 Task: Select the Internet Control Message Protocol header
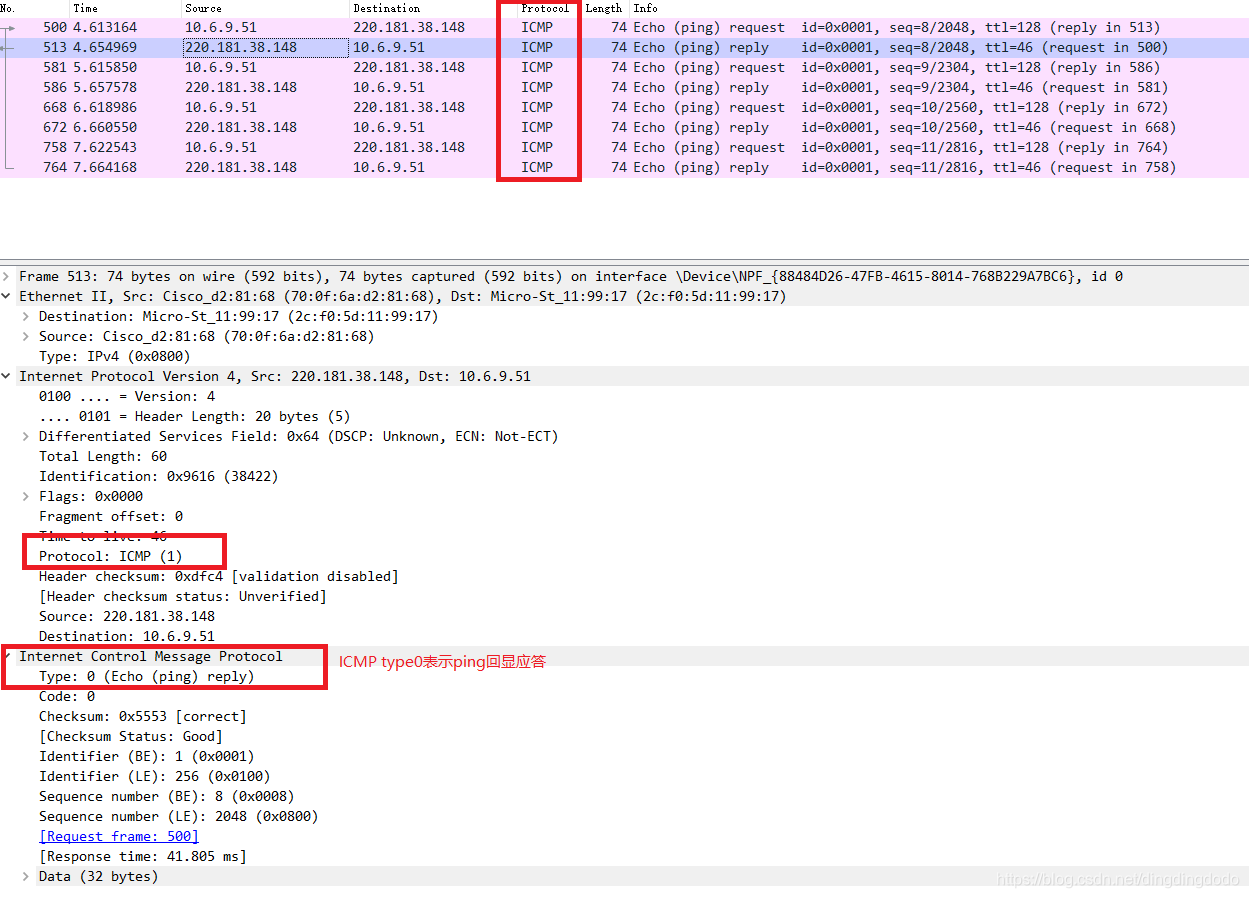click(151, 656)
